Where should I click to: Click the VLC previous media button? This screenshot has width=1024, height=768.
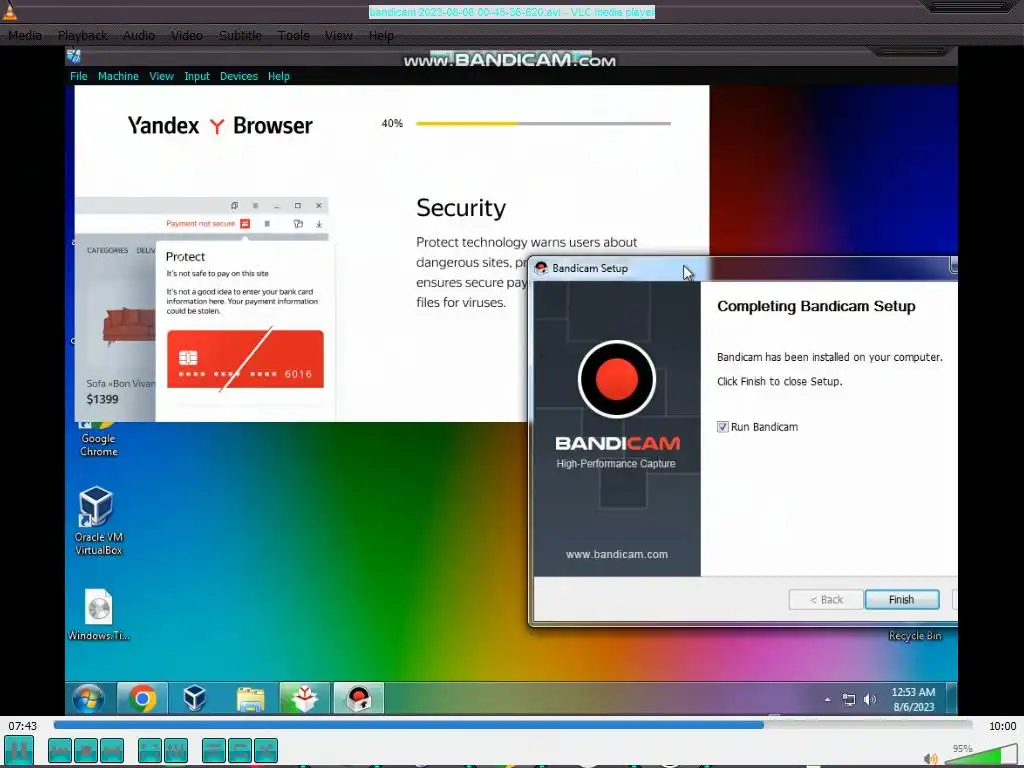[x=59, y=750]
